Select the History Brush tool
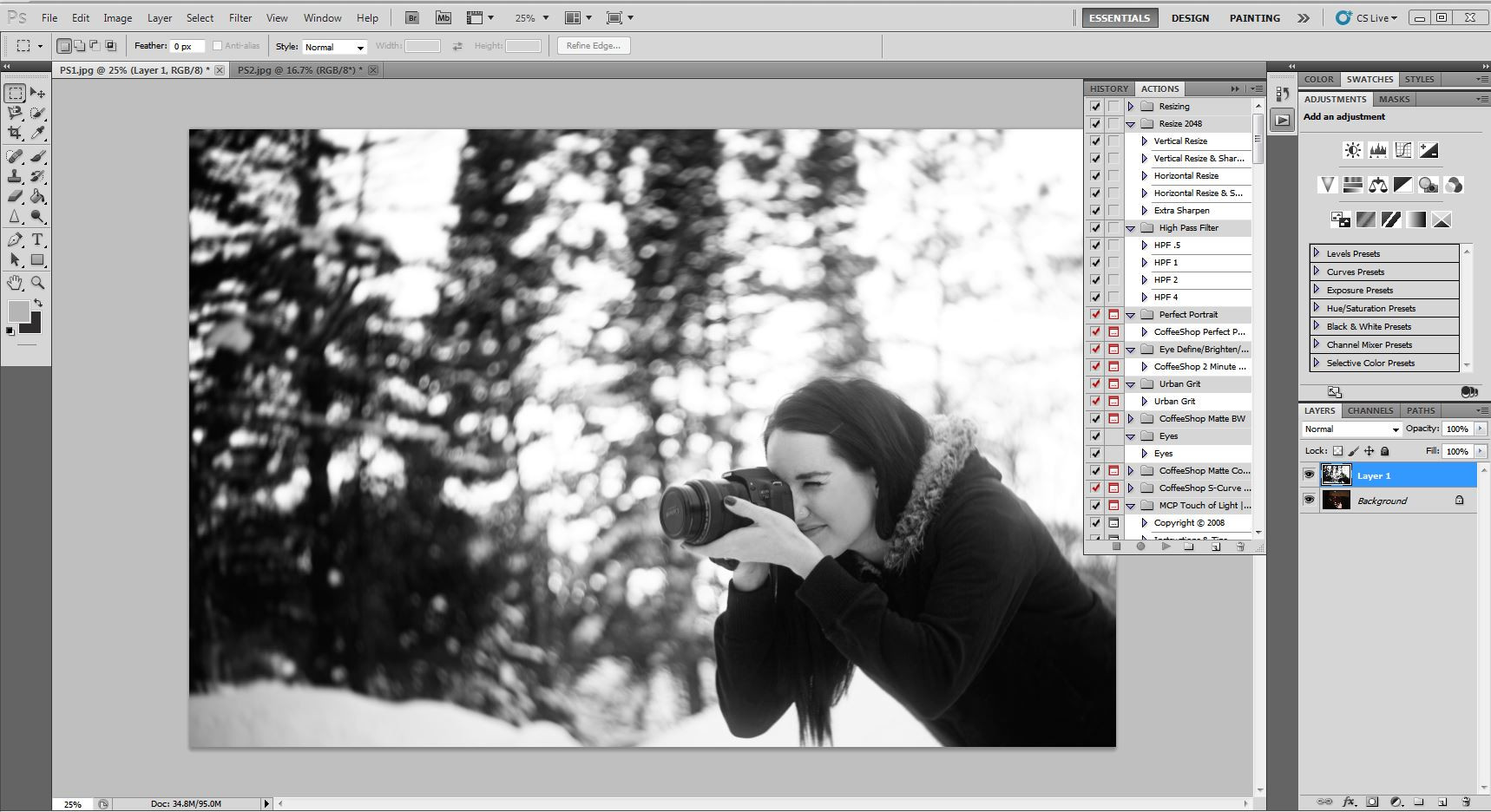This screenshot has height=812, width=1491. (x=37, y=176)
